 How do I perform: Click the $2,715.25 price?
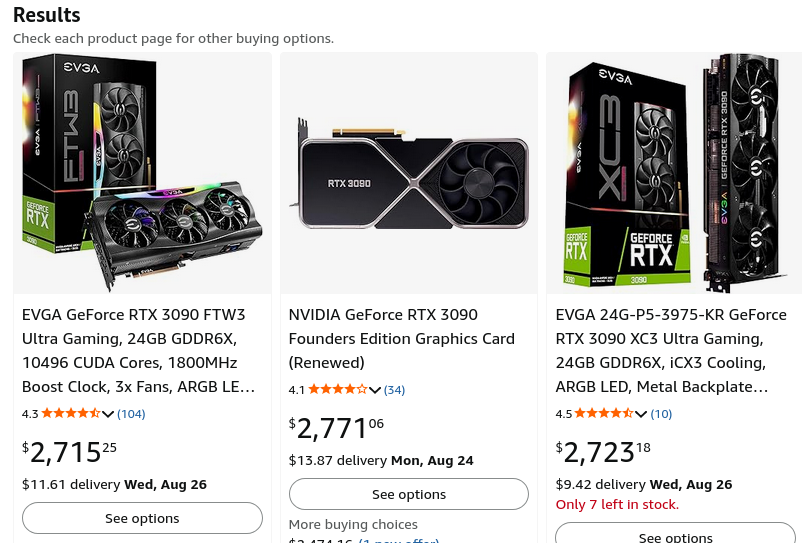pos(70,452)
